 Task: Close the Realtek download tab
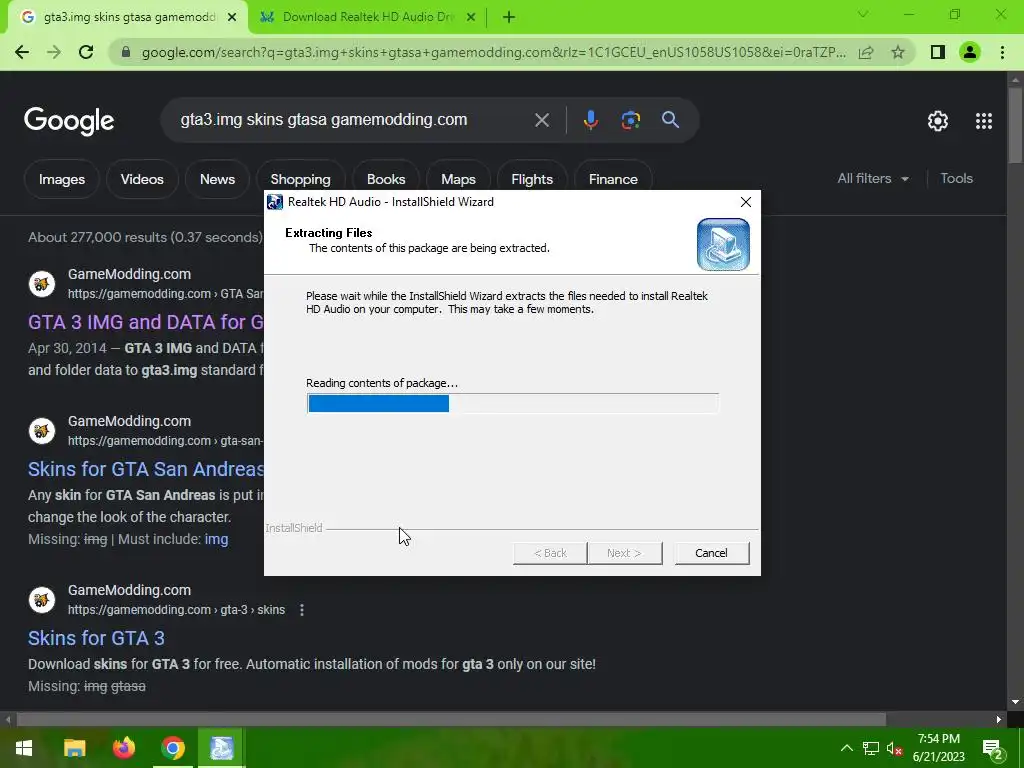pos(471,17)
